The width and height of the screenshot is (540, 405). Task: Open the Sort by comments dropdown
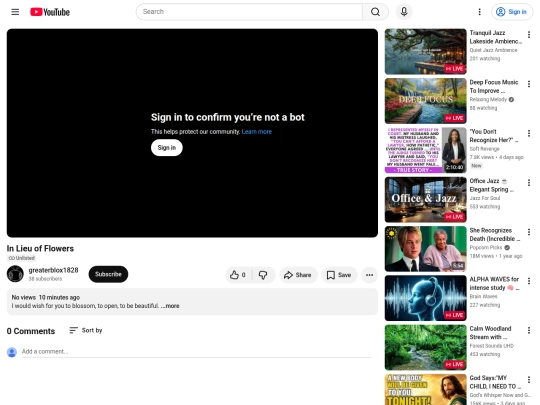pyautogui.click(x=86, y=331)
